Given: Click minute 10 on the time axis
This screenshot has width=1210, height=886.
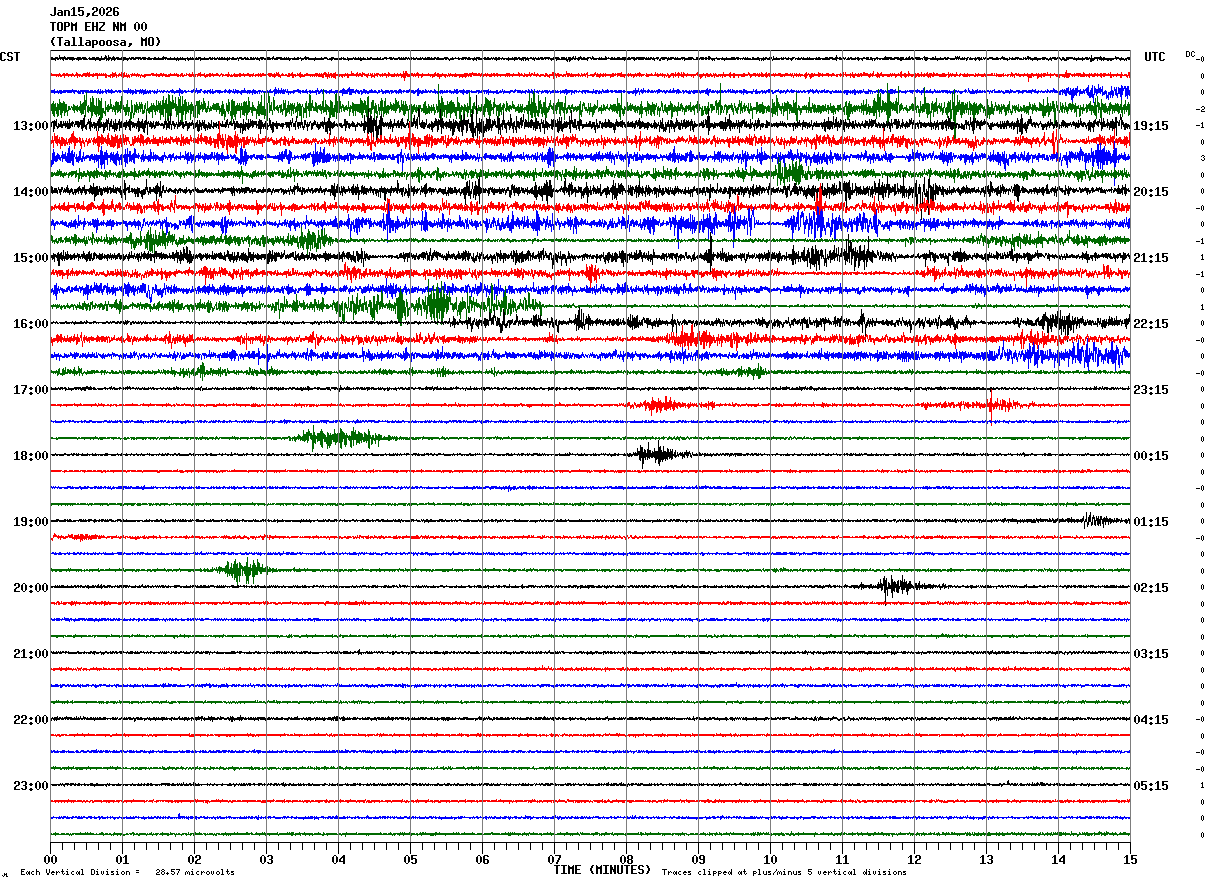Looking at the screenshot, I should coord(770,859).
